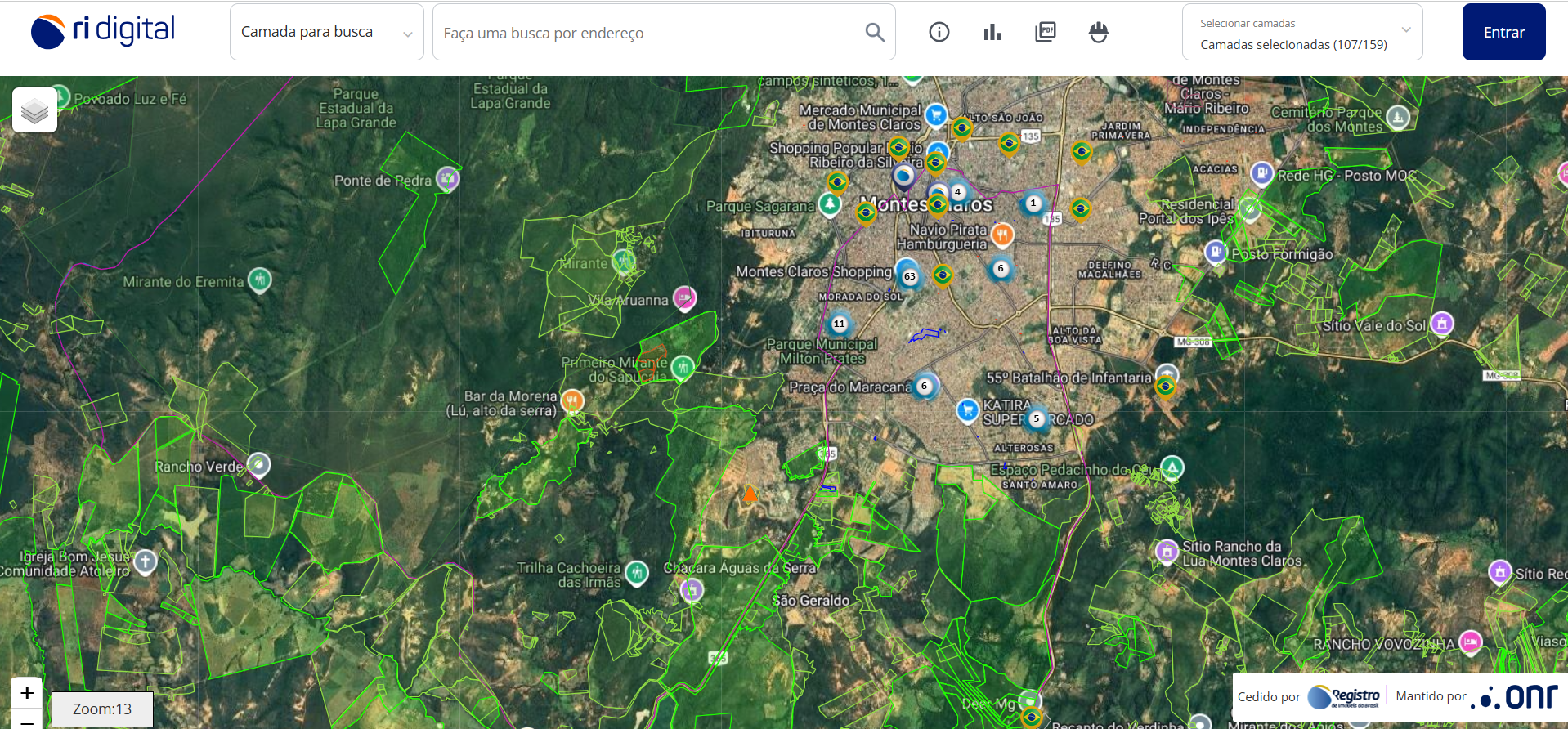Open the Registro de Imóveis logo link

click(x=1344, y=697)
